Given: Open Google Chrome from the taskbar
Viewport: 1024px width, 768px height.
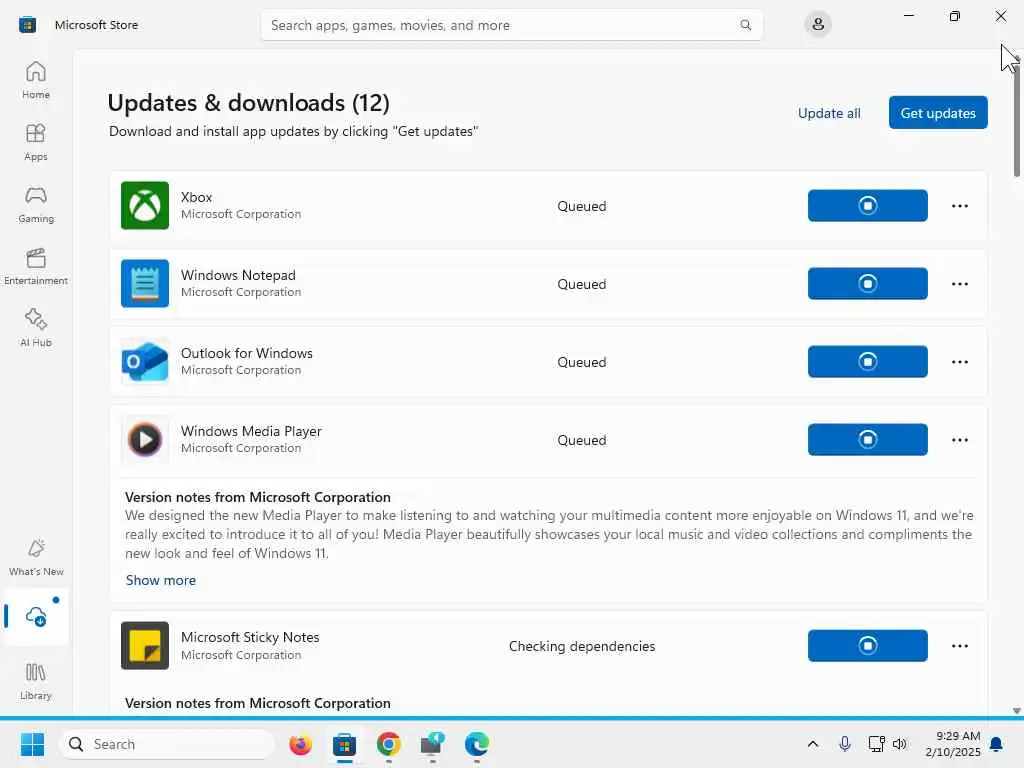Looking at the screenshot, I should [x=389, y=744].
